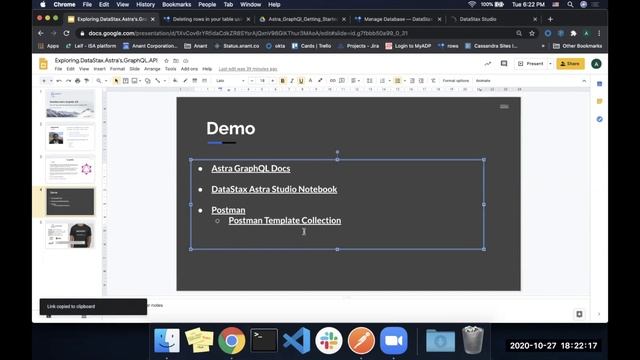Click the move to folder icon

(x=176, y=60)
